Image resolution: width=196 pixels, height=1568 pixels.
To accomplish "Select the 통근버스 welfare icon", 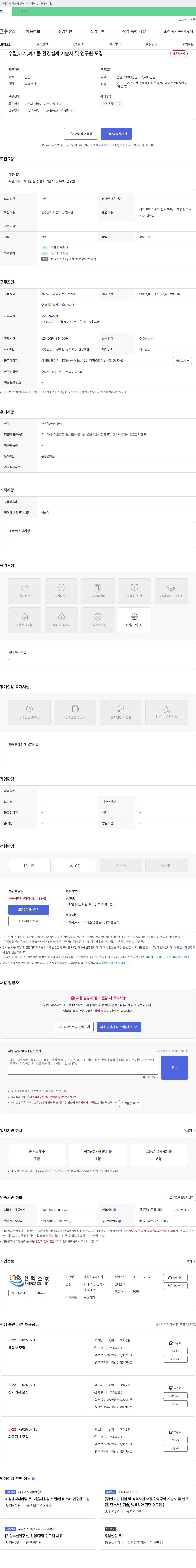I will pos(25,591).
